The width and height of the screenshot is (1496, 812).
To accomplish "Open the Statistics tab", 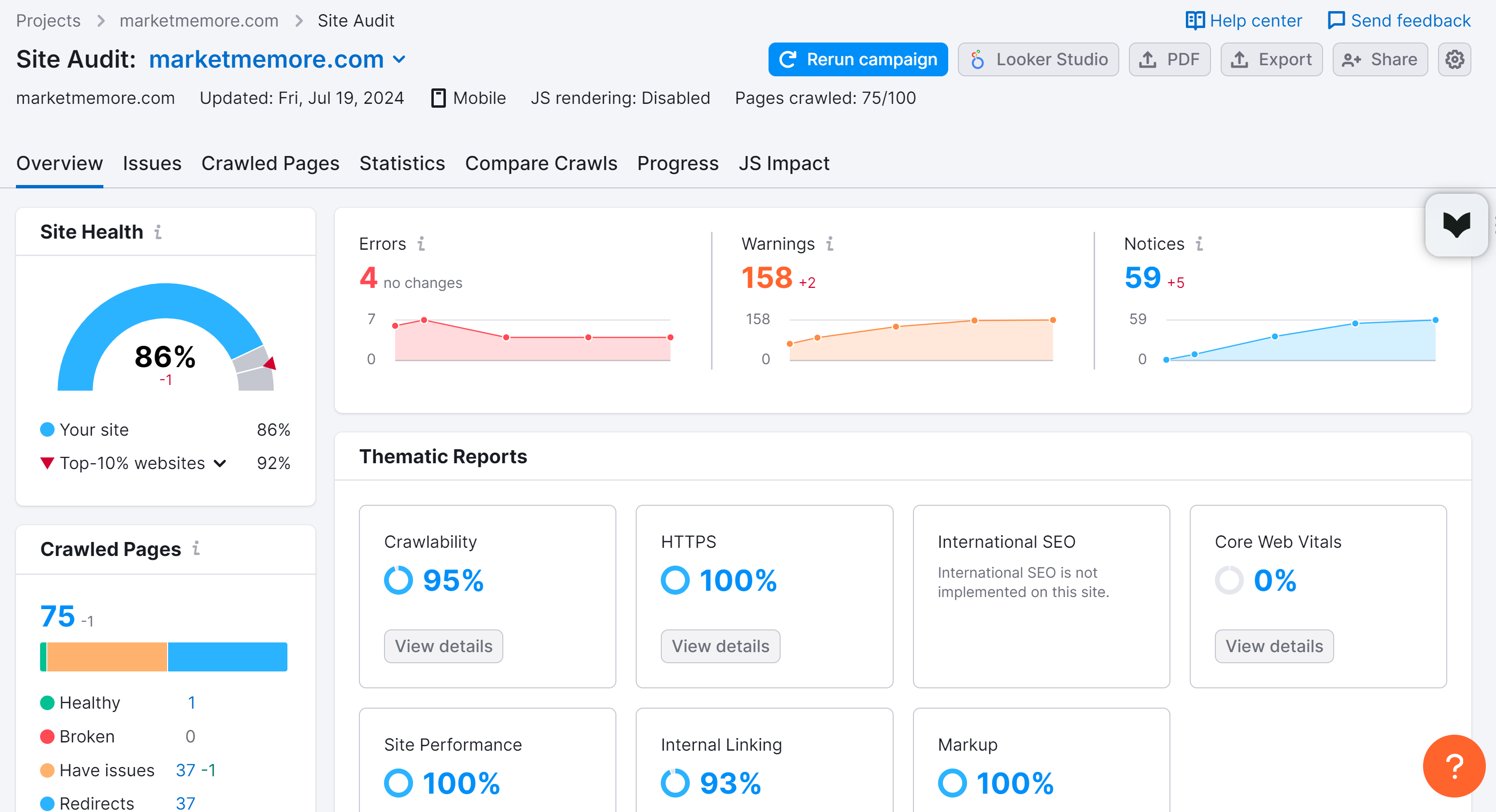I will click(x=402, y=164).
